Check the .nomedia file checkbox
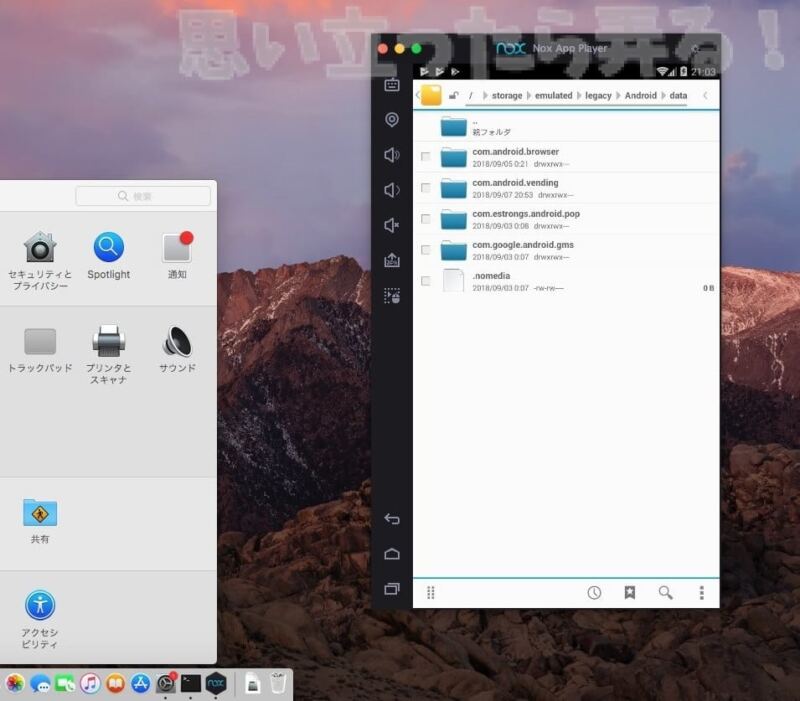Screen dimensions: 800x701 point(426,281)
